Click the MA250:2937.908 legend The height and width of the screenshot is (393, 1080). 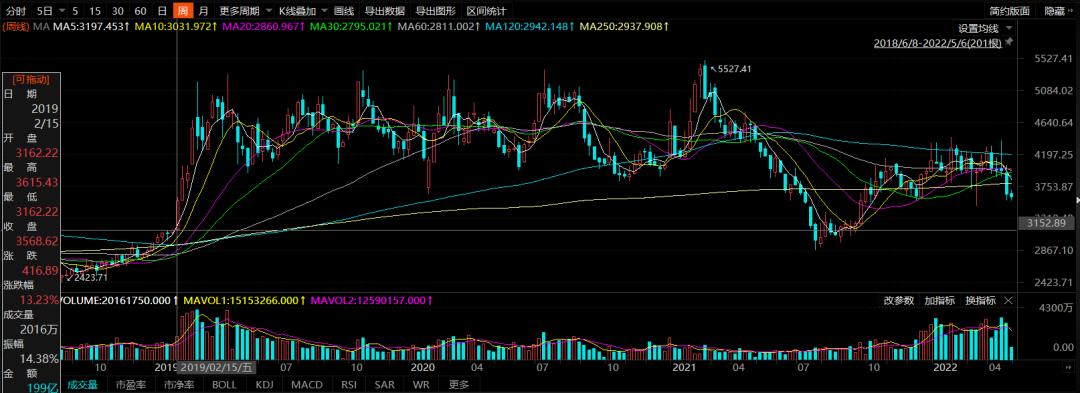click(x=624, y=27)
